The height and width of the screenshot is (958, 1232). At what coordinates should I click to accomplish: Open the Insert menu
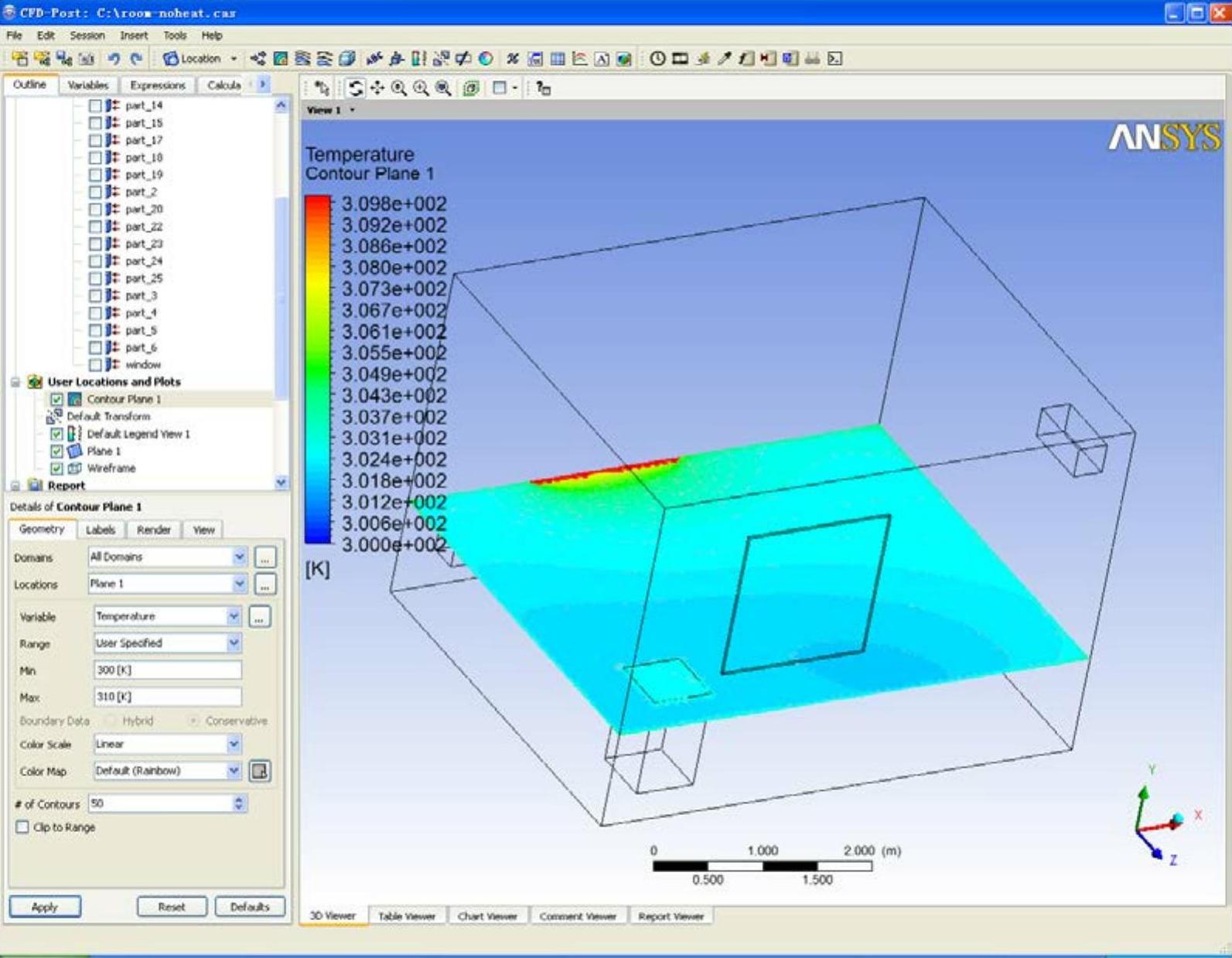pyautogui.click(x=133, y=36)
